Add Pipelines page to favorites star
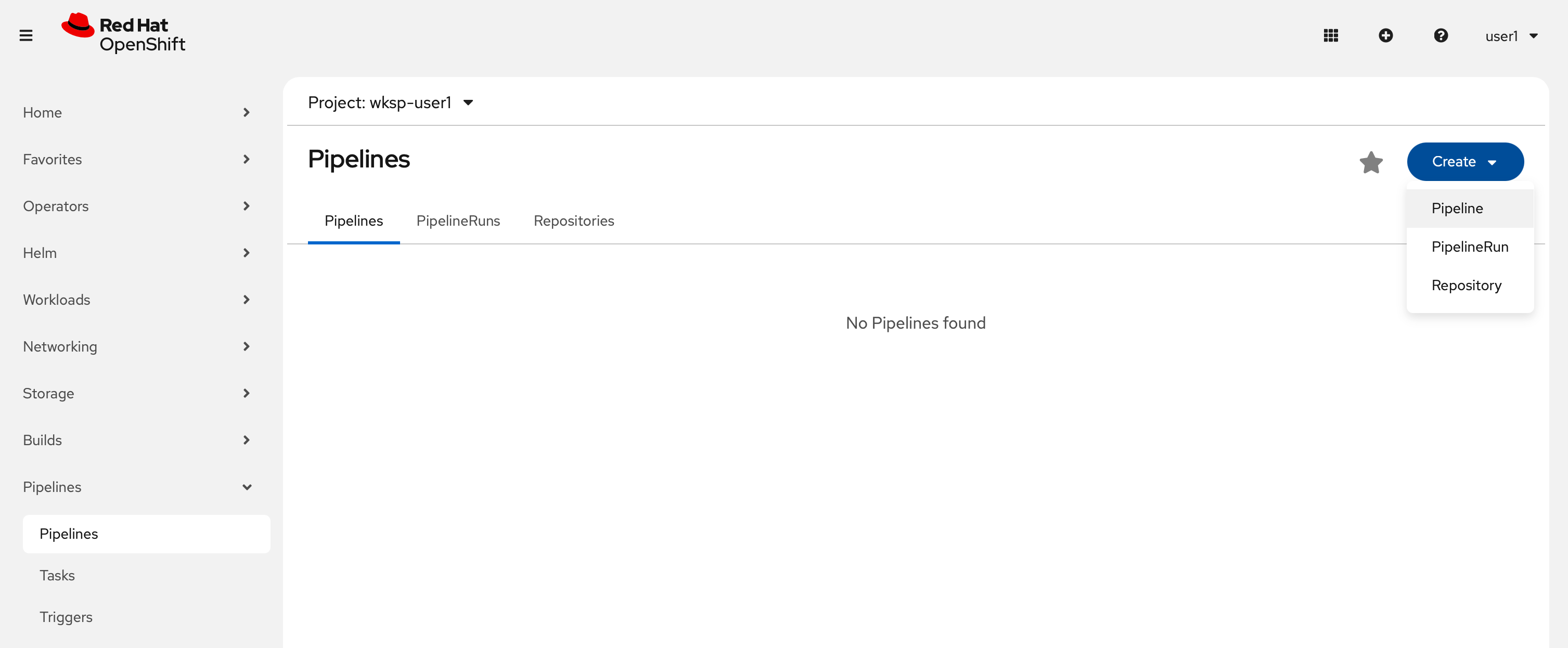Viewport: 1568px width, 648px height. point(1371,162)
